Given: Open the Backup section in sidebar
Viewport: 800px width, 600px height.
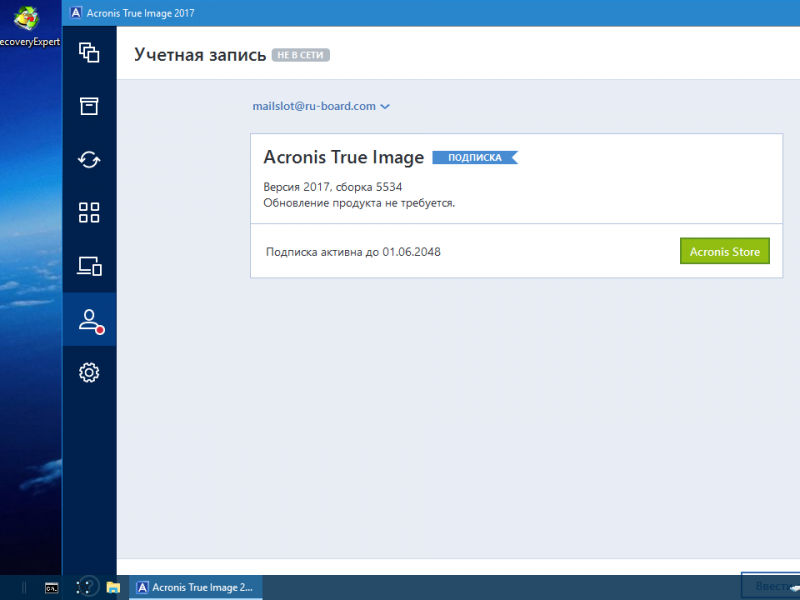Looking at the screenshot, I should click(x=89, y=53).
